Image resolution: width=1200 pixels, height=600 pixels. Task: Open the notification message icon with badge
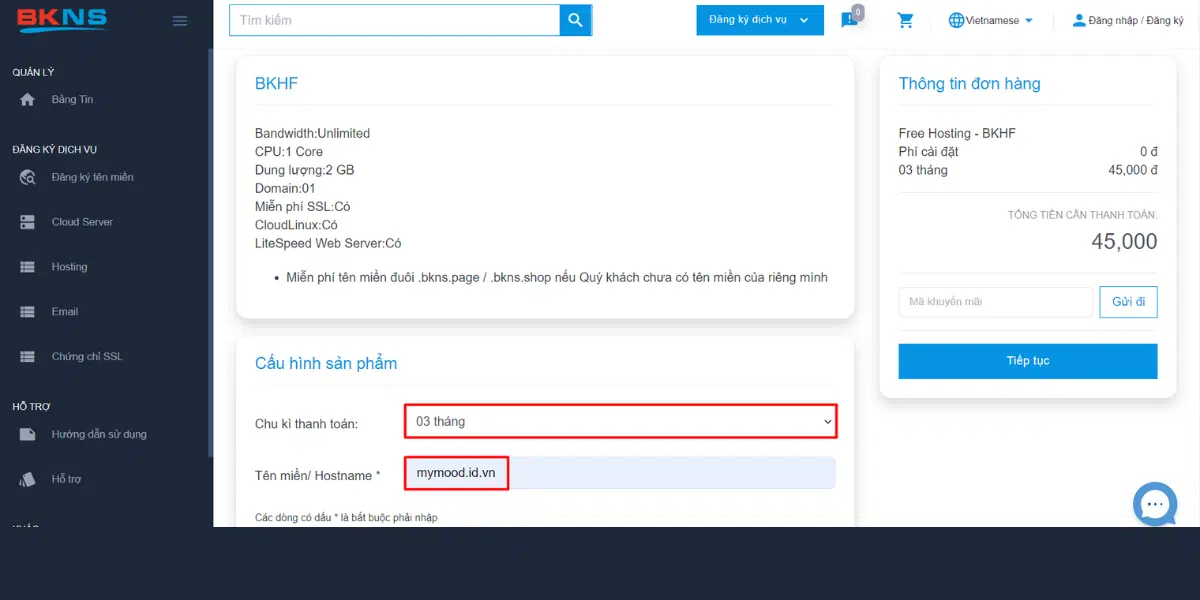pyautogui.click(x=850, y=20)
